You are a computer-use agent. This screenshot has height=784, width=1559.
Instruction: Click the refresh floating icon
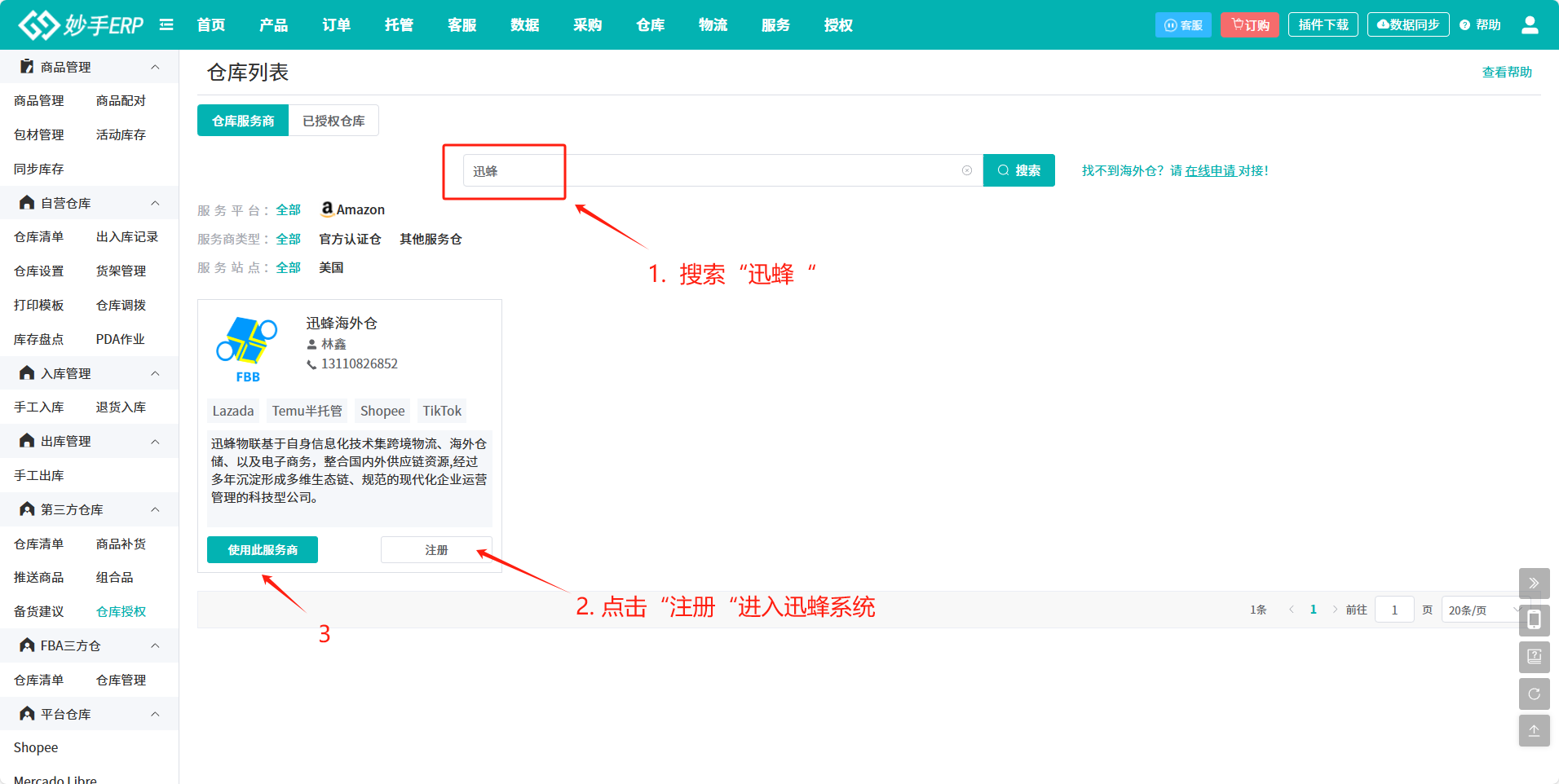pyautogui.click(x=1534, y=694)
